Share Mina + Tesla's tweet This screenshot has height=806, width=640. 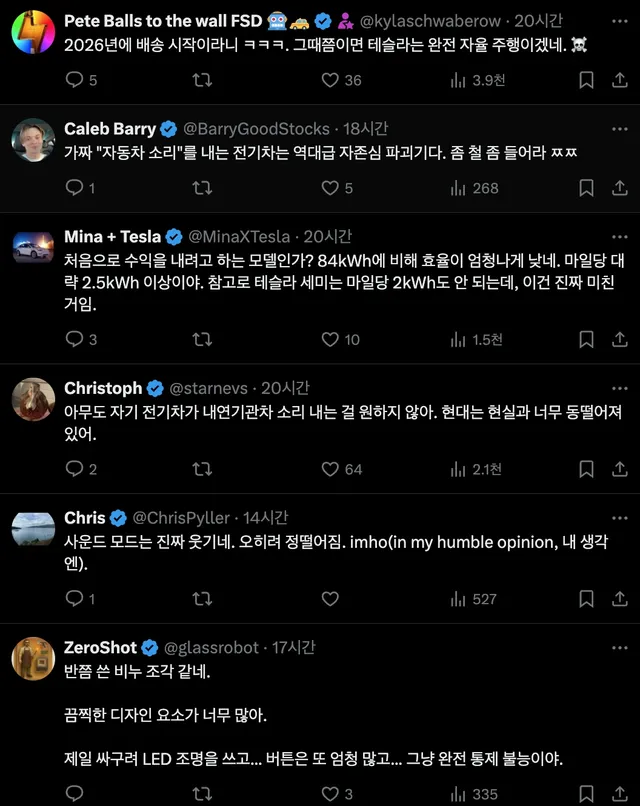[616, 339]
